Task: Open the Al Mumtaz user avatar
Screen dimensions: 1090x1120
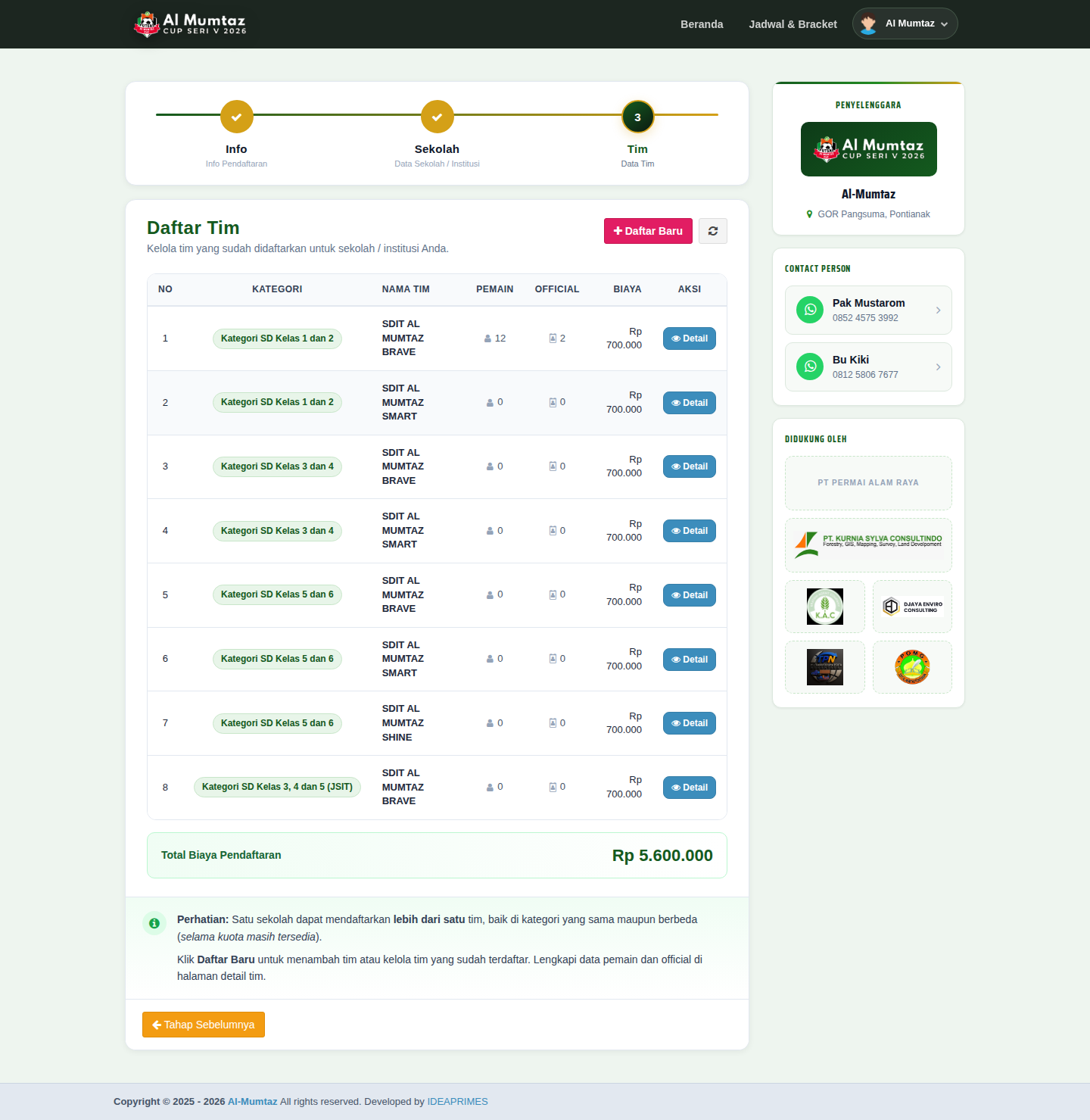Action: point(868,23)
